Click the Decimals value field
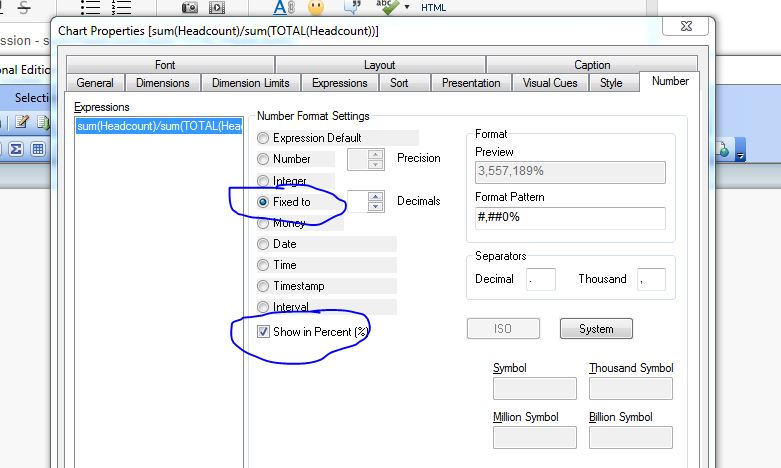The width and height of the screenshot is (781, 468). point(358,202)
